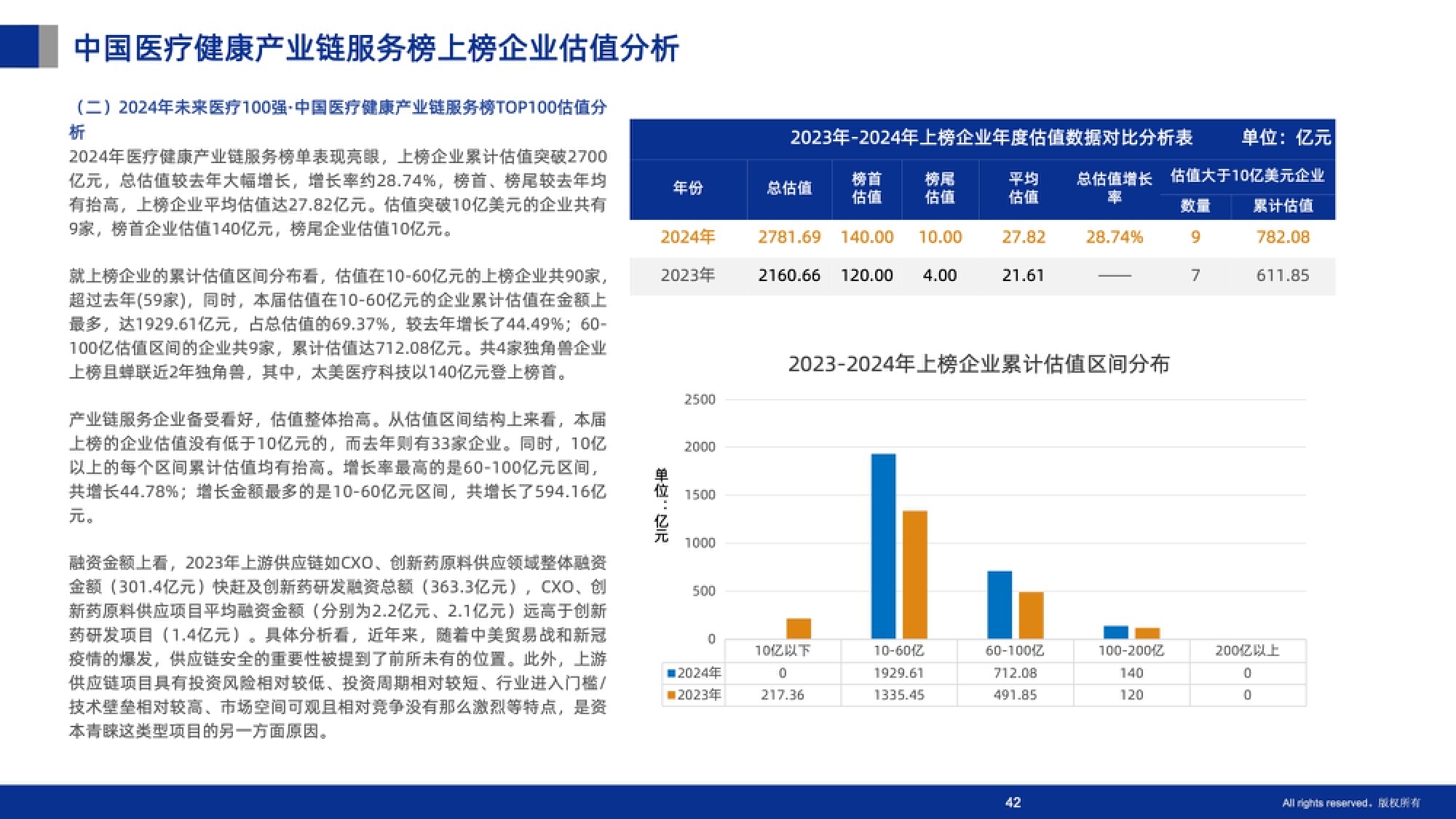
Task: Click the 2781.69 total valuation cell
Action: click(789, 237)
